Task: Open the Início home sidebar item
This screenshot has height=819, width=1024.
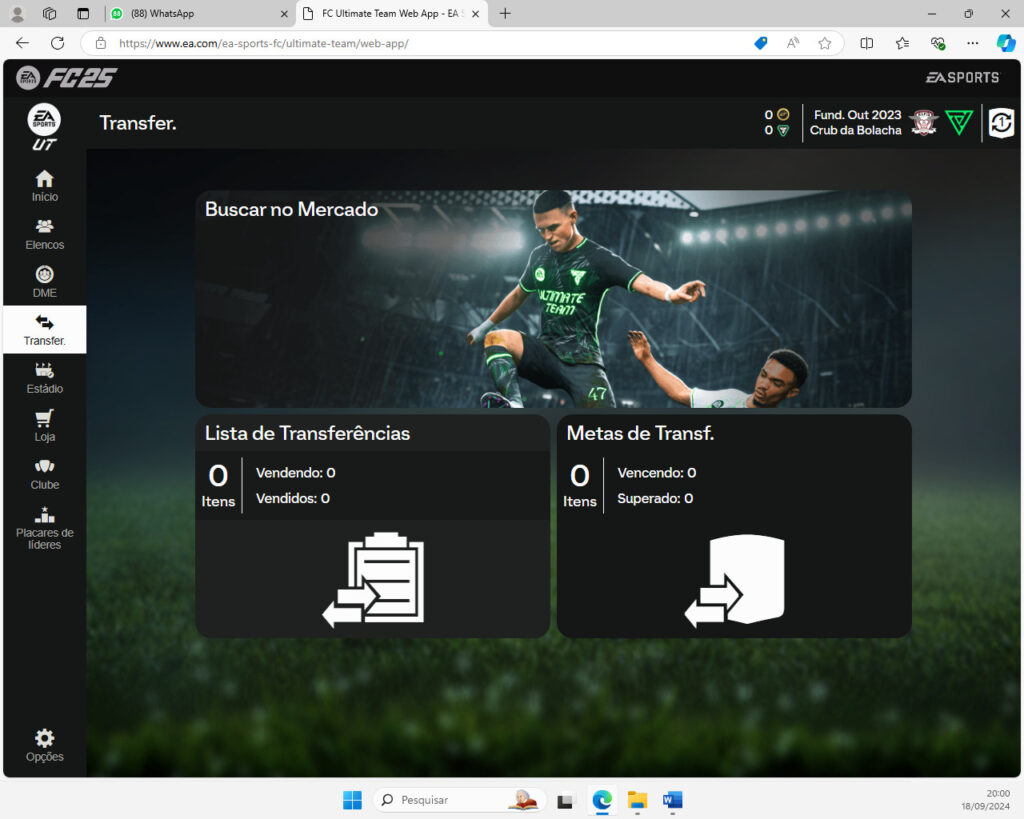Action: pyautogui.click(x=44, y=186)
